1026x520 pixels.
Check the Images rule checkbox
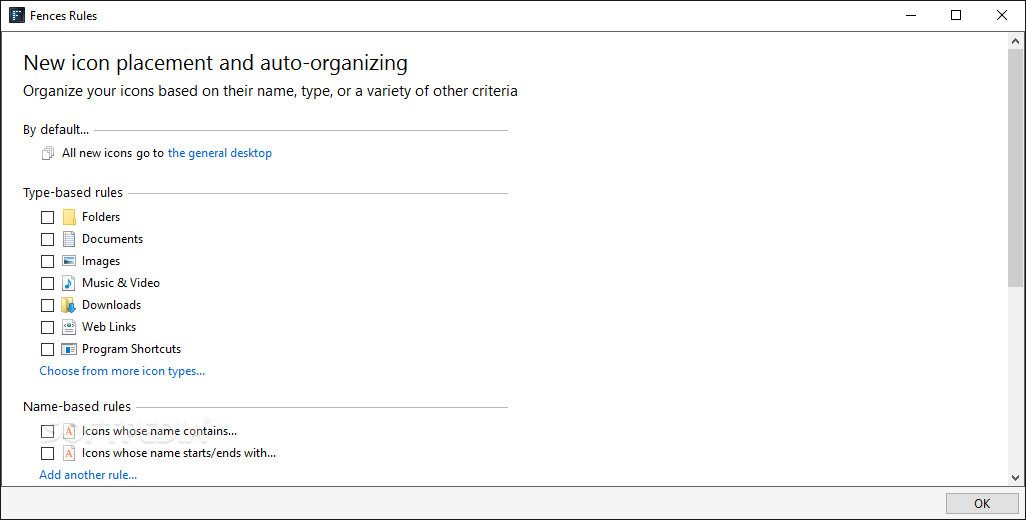47,261
